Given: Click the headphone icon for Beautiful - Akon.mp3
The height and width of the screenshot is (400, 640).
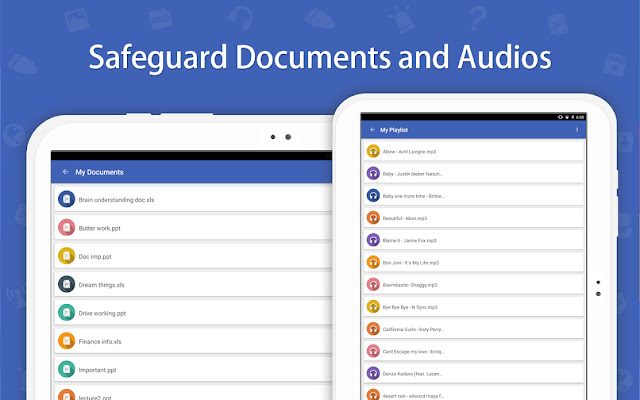Looking at the screenshot, I should click(373, 218).
